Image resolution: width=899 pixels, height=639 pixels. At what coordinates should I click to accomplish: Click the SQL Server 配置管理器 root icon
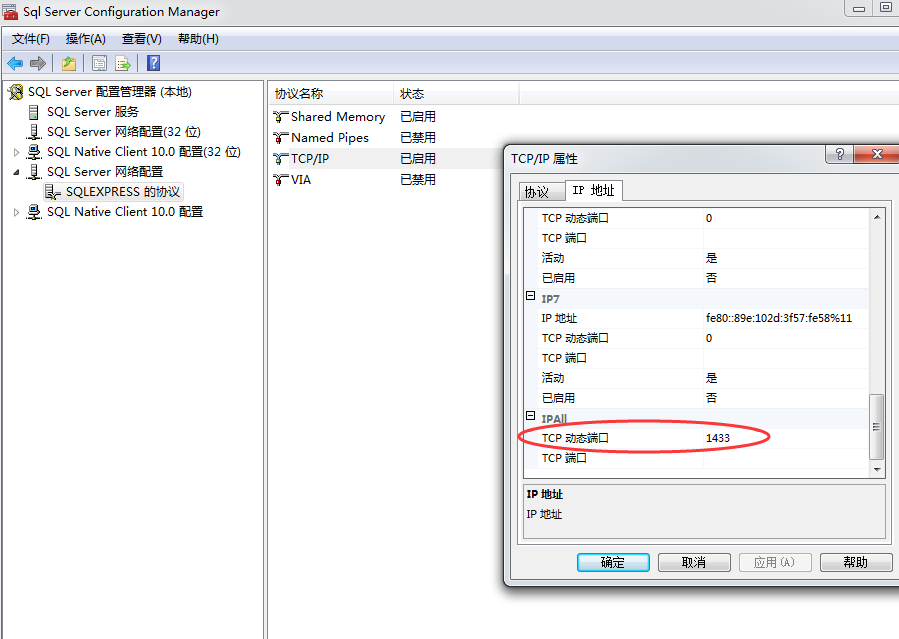pos(16,92)
